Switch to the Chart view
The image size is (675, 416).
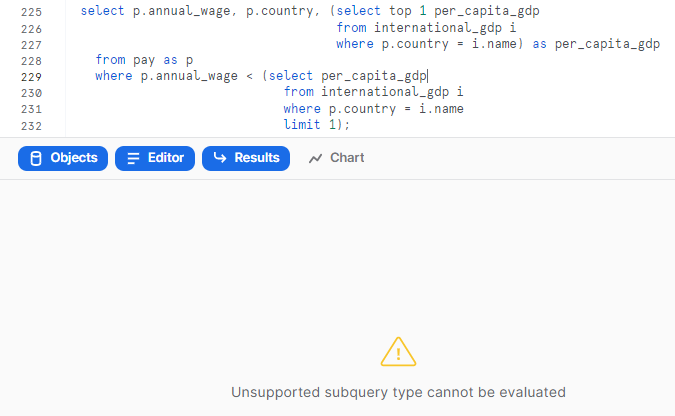point(336,158)
